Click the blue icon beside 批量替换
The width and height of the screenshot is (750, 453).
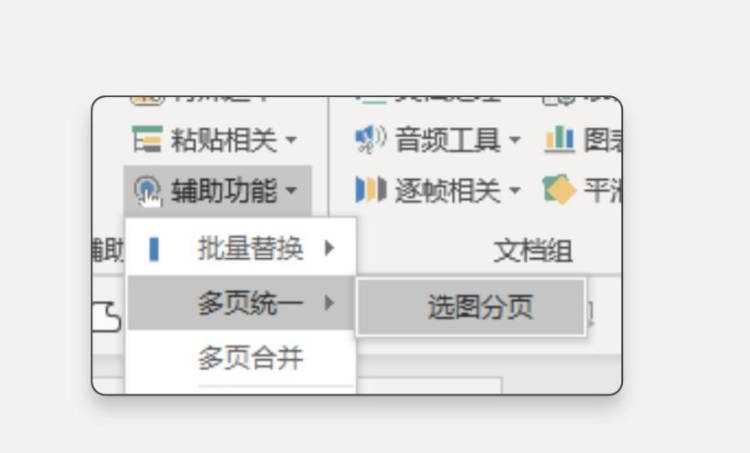coord(154,249)
